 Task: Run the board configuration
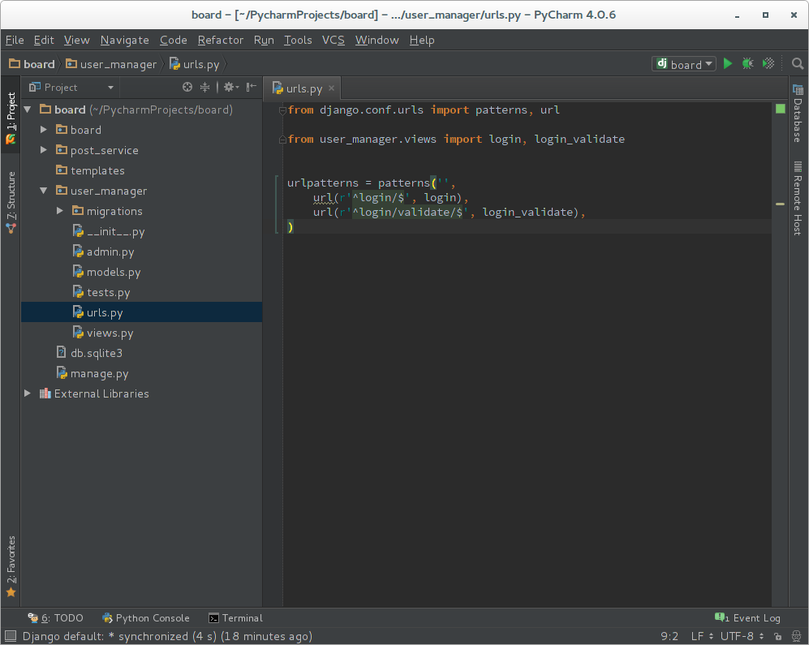click(x=727, y=63)
